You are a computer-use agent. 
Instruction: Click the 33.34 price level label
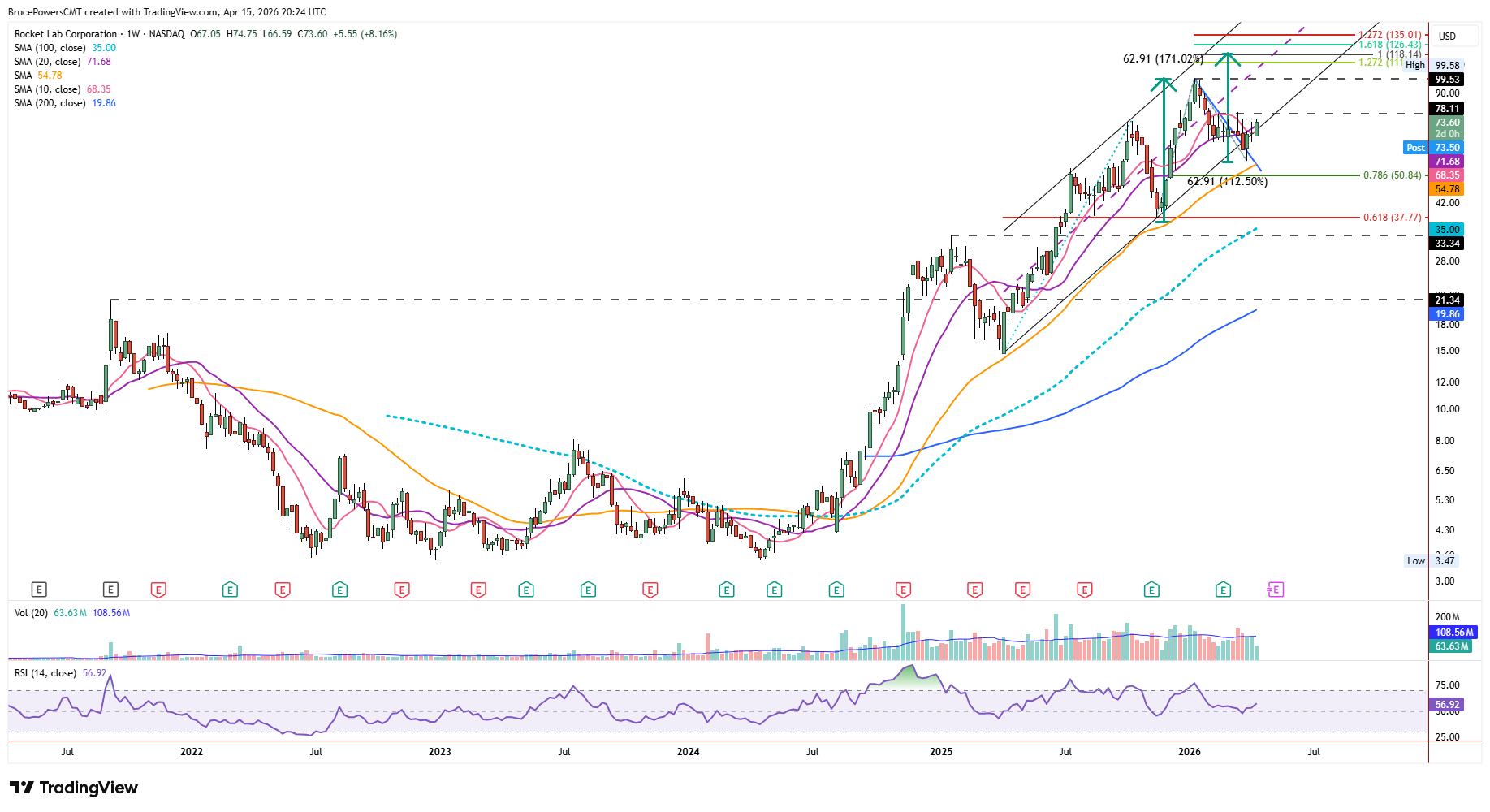tap(1447, 244)
